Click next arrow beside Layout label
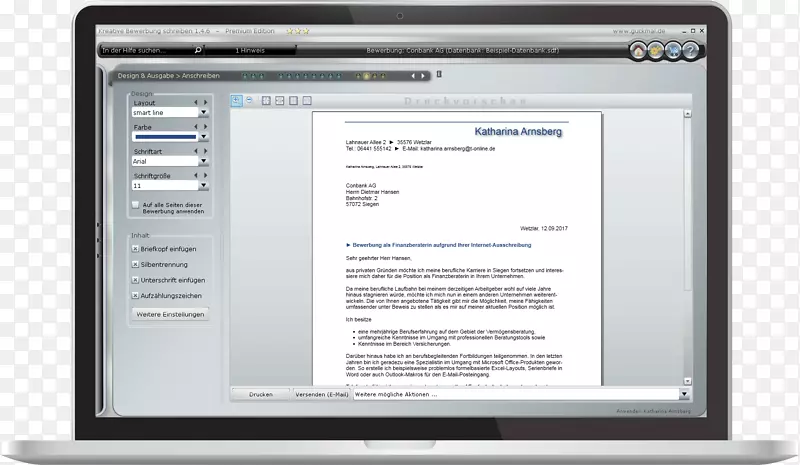The width and height of the screenshot is (800, 465). [206, 102]
